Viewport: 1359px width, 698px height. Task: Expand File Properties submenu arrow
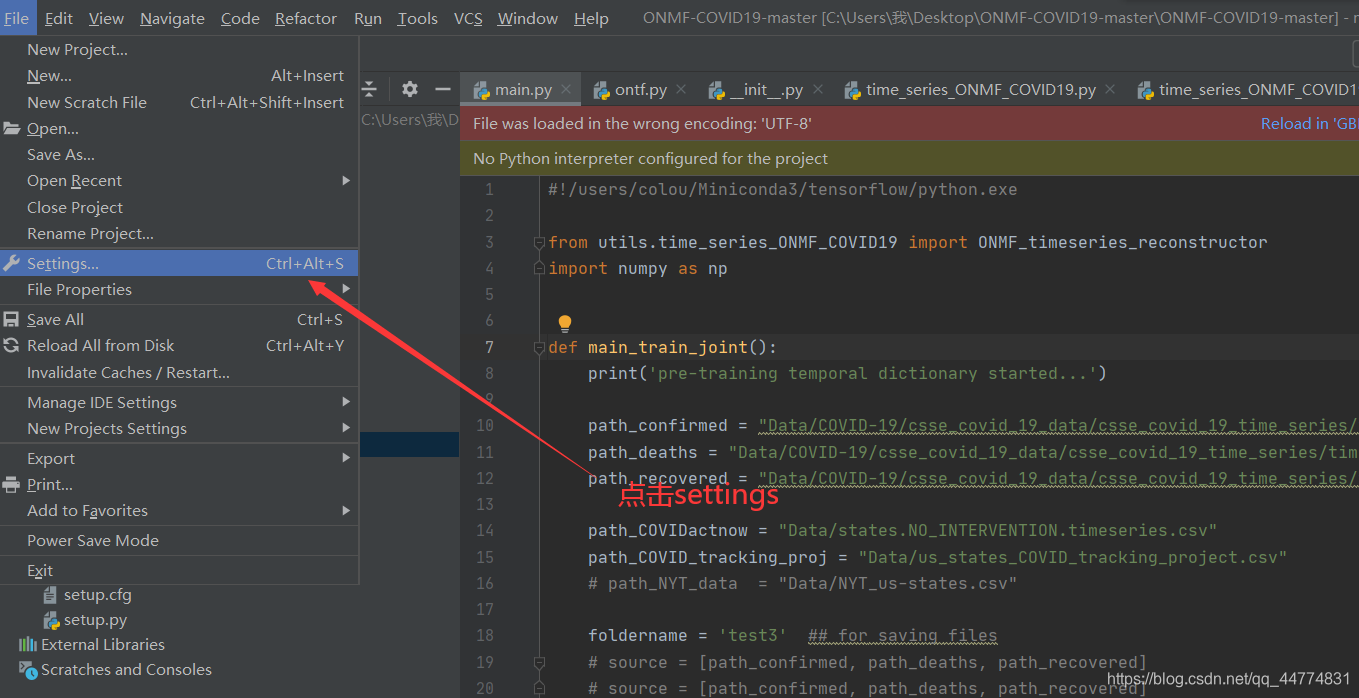click(x=346, y=289)
